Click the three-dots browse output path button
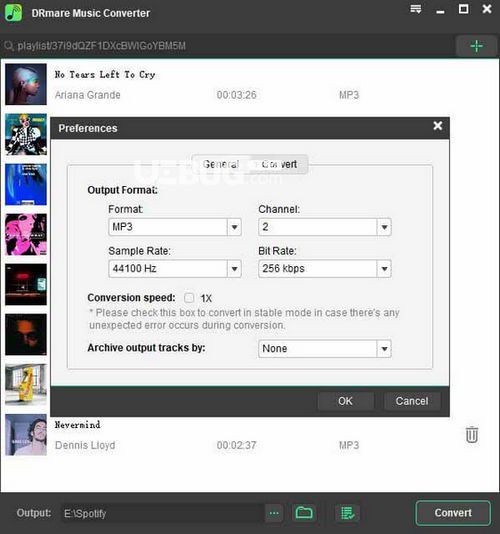 (274, 513)
